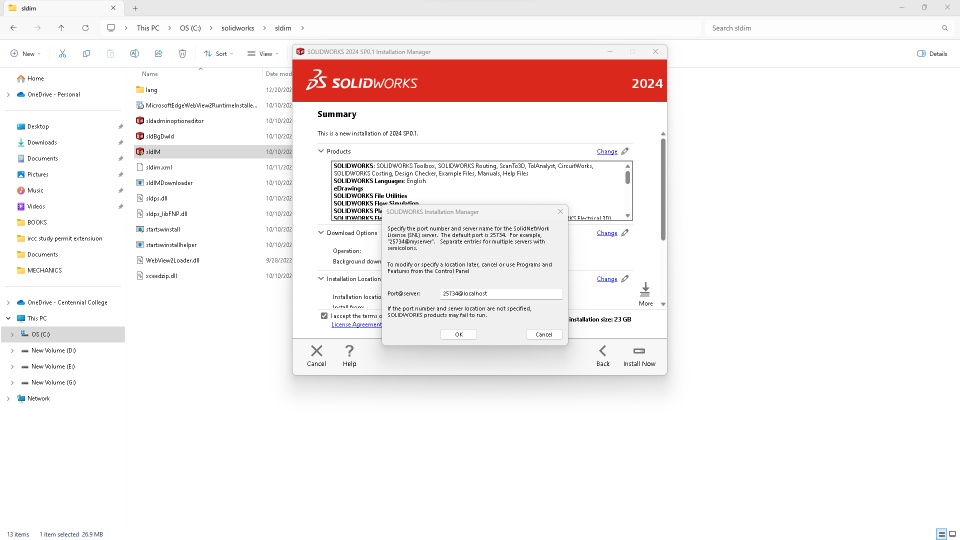Screen dimensions: 960x540
Task: Open Pictures in quick access
Action: tap(37, 174)
